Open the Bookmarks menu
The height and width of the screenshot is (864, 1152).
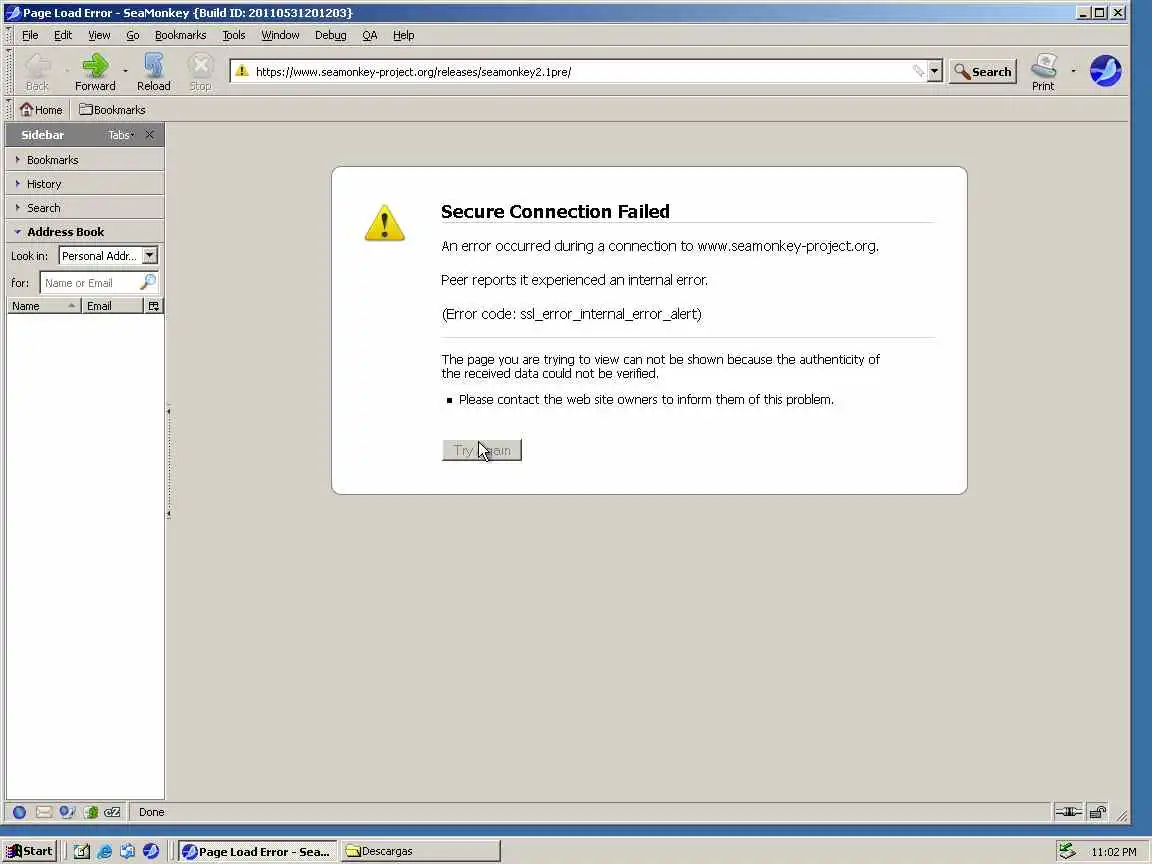180,35
